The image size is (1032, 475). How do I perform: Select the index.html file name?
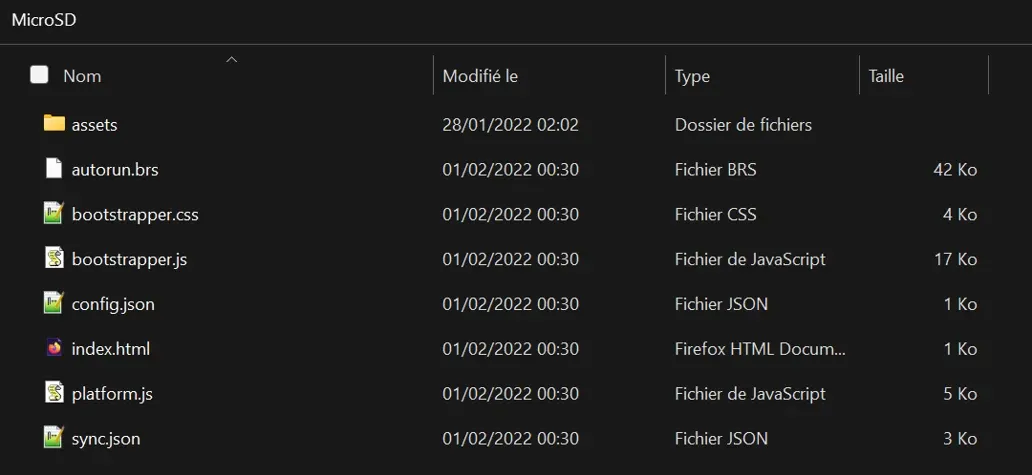point(111,349)
